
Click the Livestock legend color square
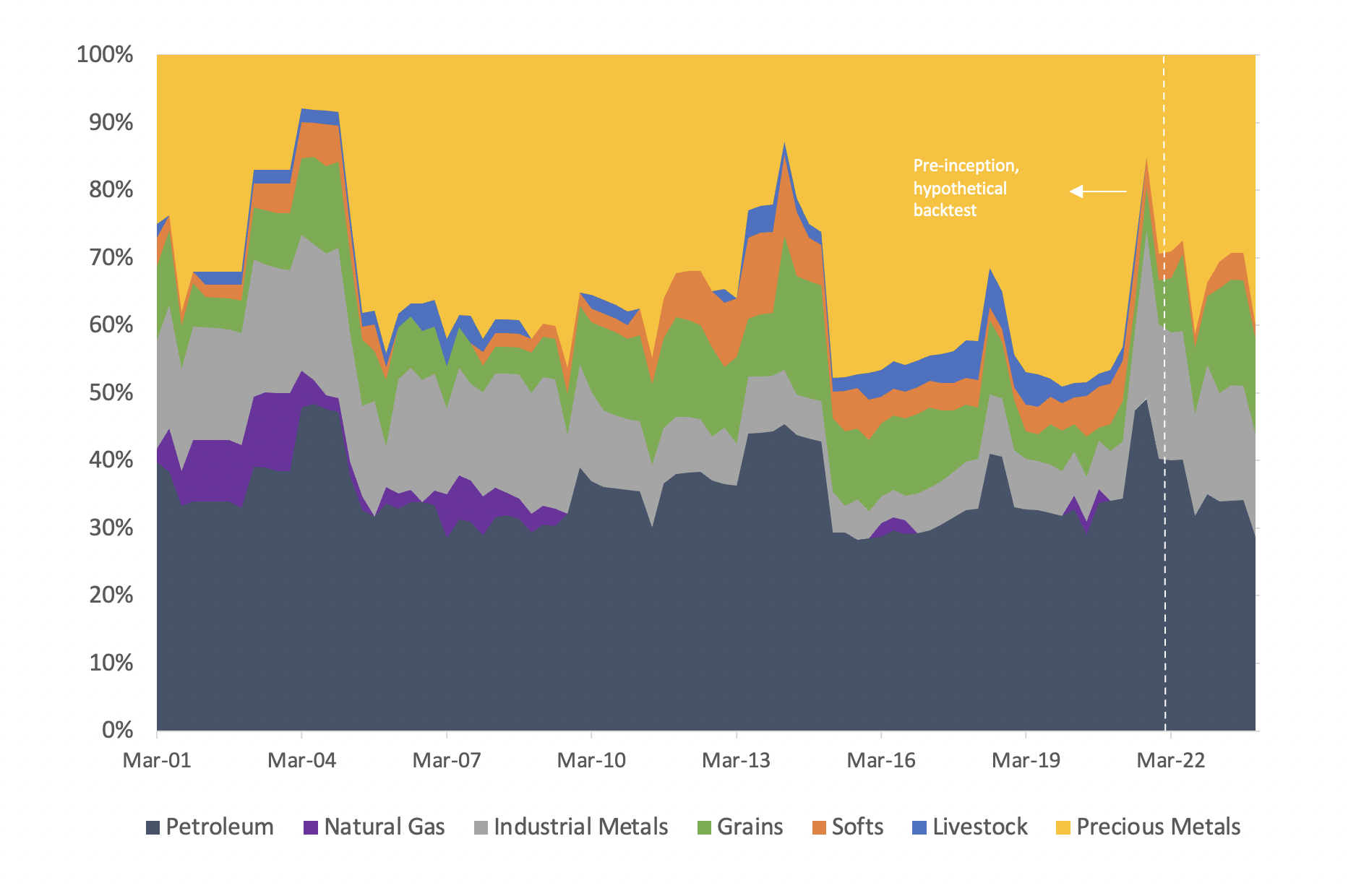coord(920,827)
